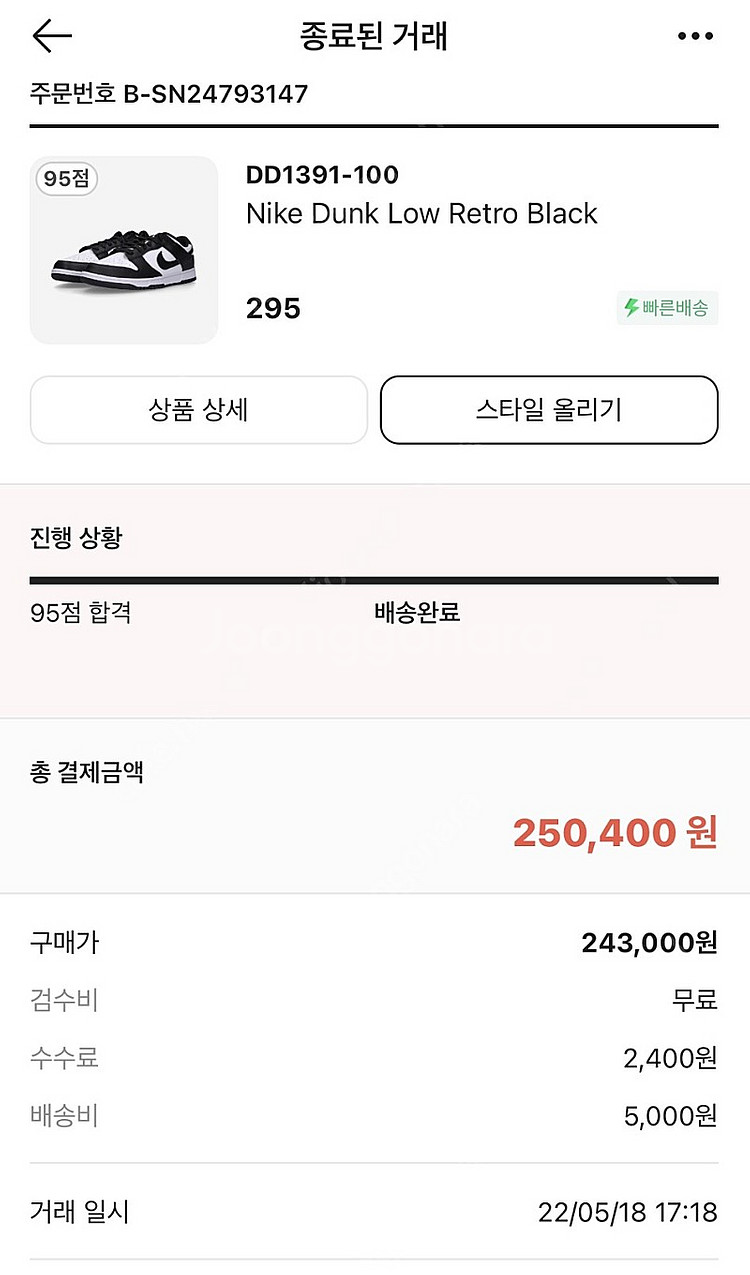The image size is (750, 1275).
Task: Tap the 구매가 243,000원 row
Action: point(374,942)
